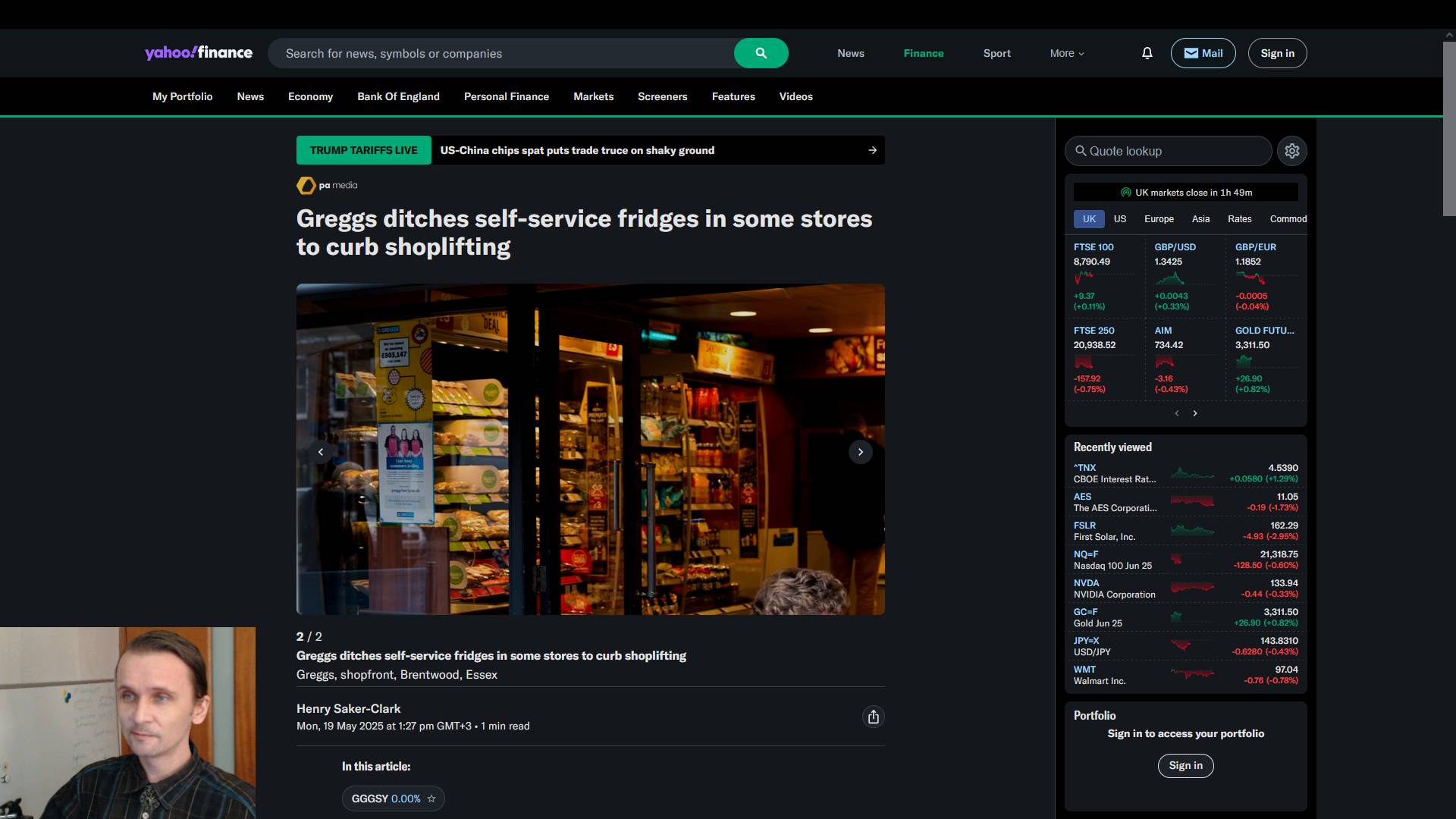Viewport: 1456px width, 819px height.
Task: Click the Yahoo Finance logo
Action: (x=199, y=52)
